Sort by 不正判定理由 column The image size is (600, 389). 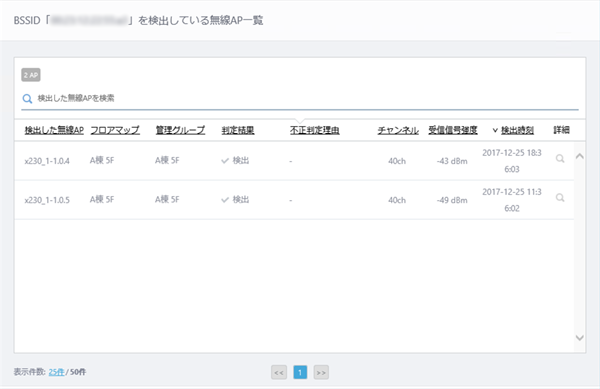tap(315, 130)
